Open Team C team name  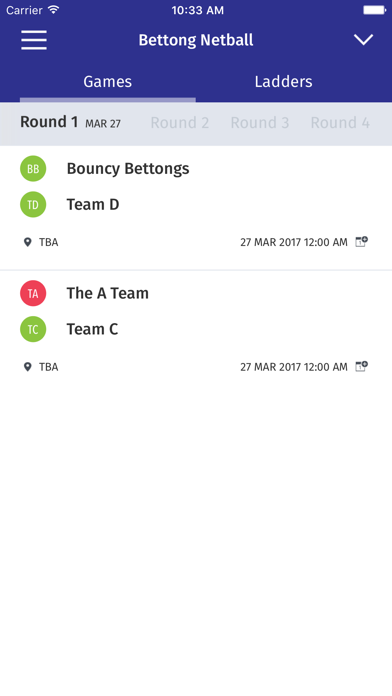[x=92, y=329]
